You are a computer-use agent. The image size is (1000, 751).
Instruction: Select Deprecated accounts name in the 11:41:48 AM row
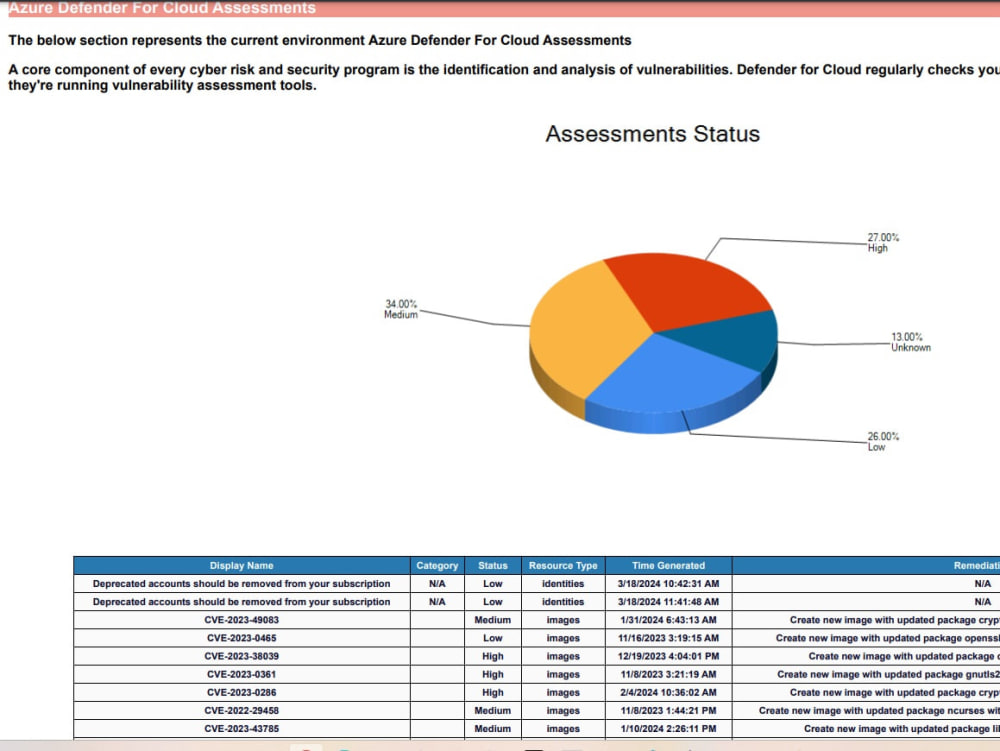click(242, 601)
